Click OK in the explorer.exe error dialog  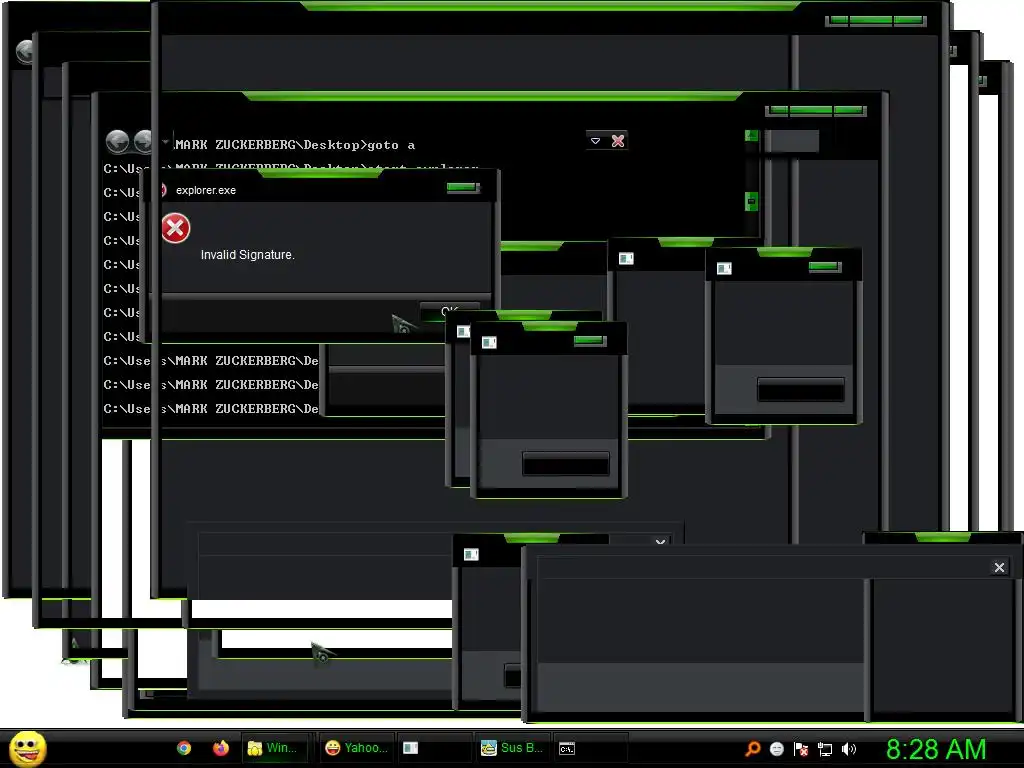coord(449,311)
